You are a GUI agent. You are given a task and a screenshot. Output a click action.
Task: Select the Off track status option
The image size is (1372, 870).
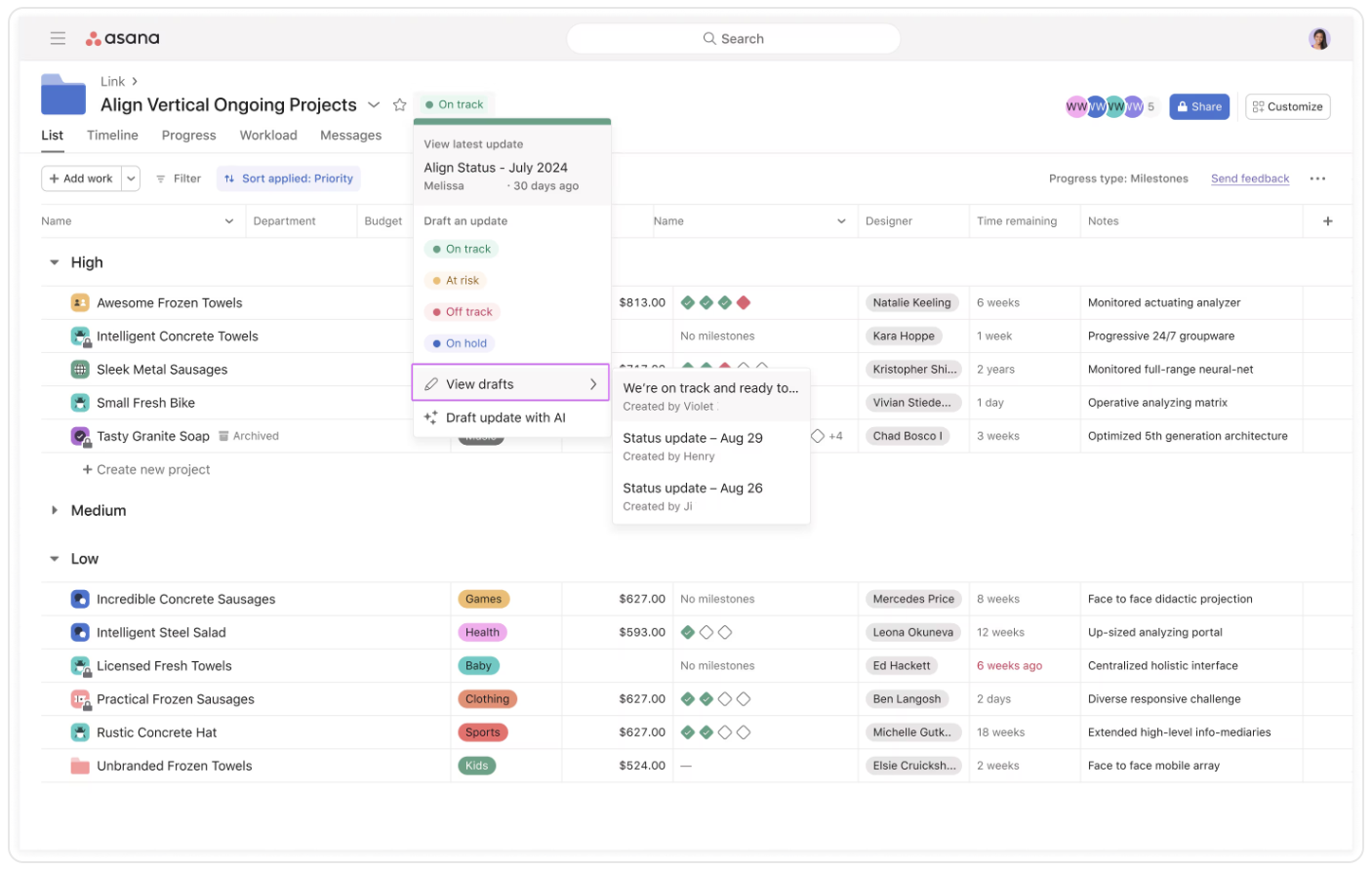[463, 312]
